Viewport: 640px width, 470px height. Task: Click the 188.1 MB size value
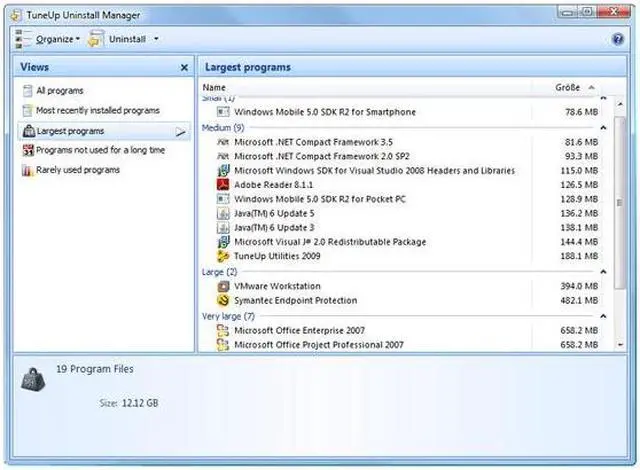(x=579, y=256)
